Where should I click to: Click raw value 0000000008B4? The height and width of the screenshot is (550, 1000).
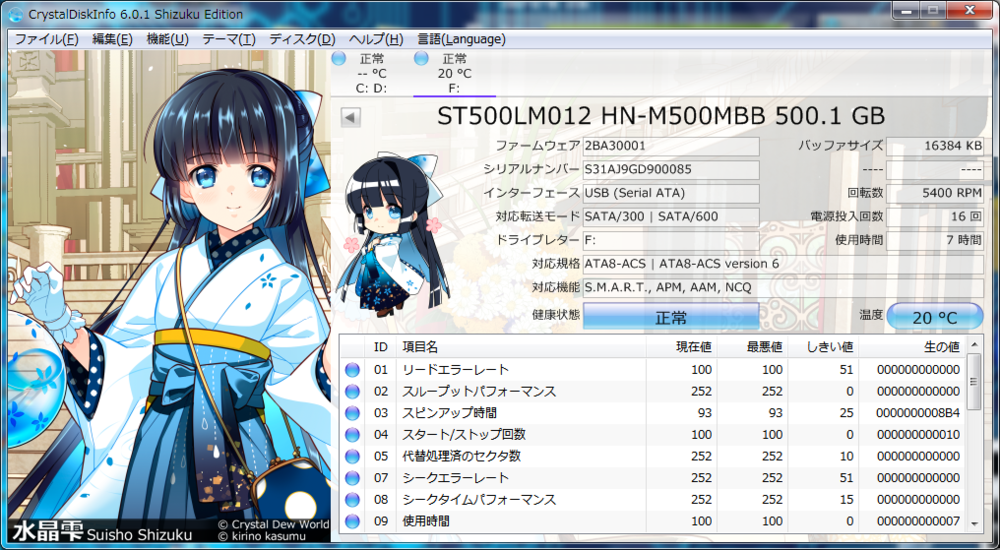tap(918, 413)
